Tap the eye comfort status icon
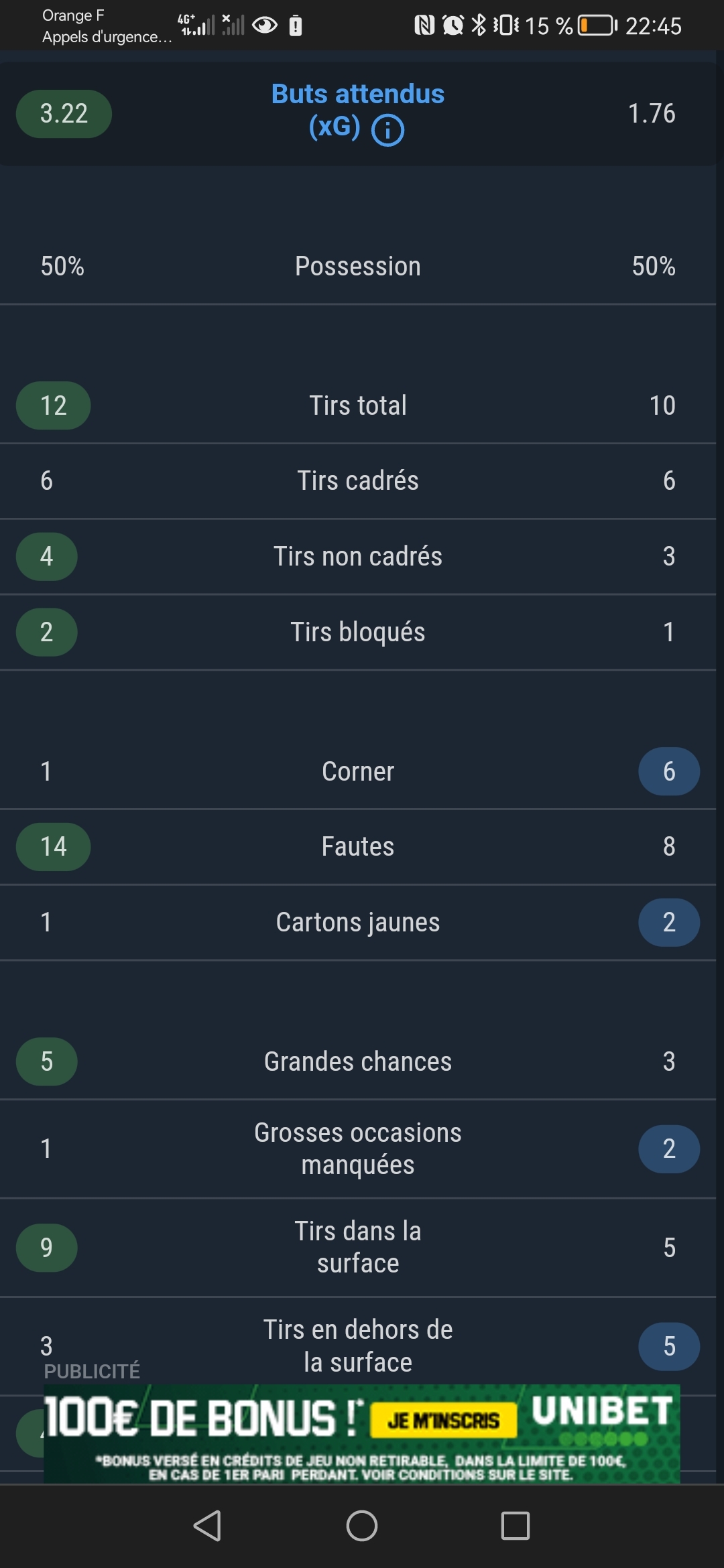Screen dimensions: 724x1568 click(x=265, y=25)
